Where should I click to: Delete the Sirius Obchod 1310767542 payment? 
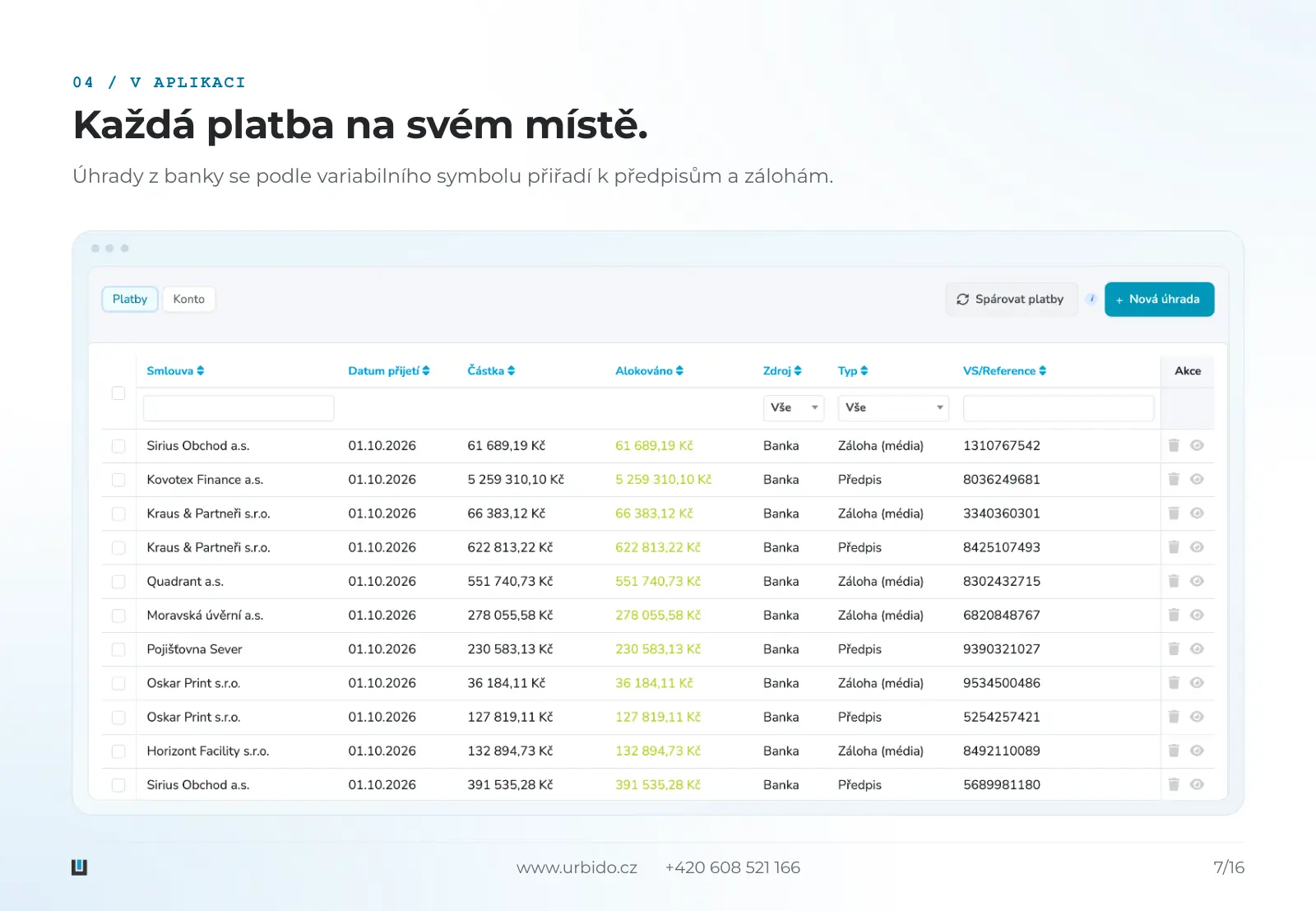[1174, 445]
